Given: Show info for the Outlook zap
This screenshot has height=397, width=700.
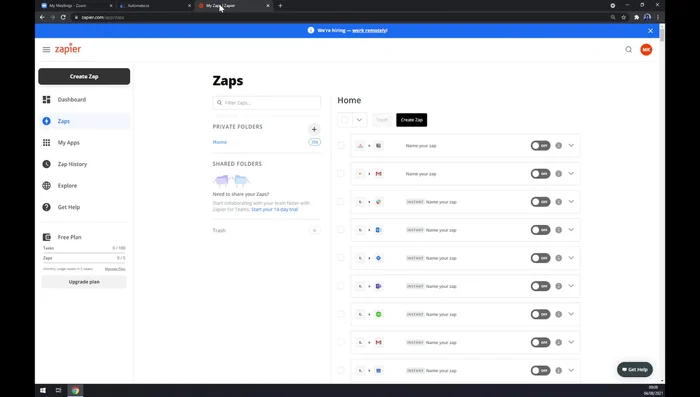Looking at the screenshot, I should pos(558,230).
